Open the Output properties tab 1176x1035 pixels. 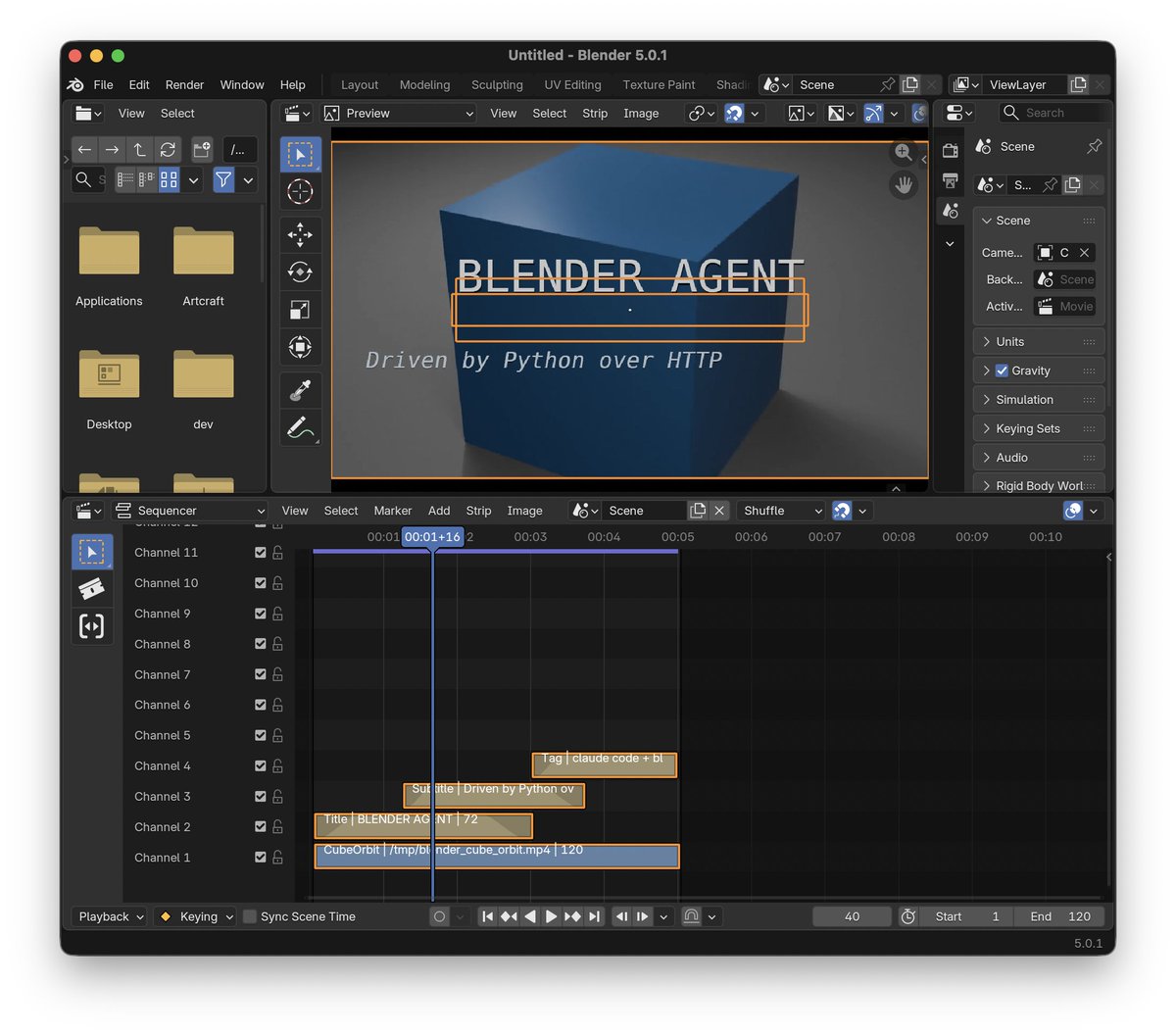point(950,180)
